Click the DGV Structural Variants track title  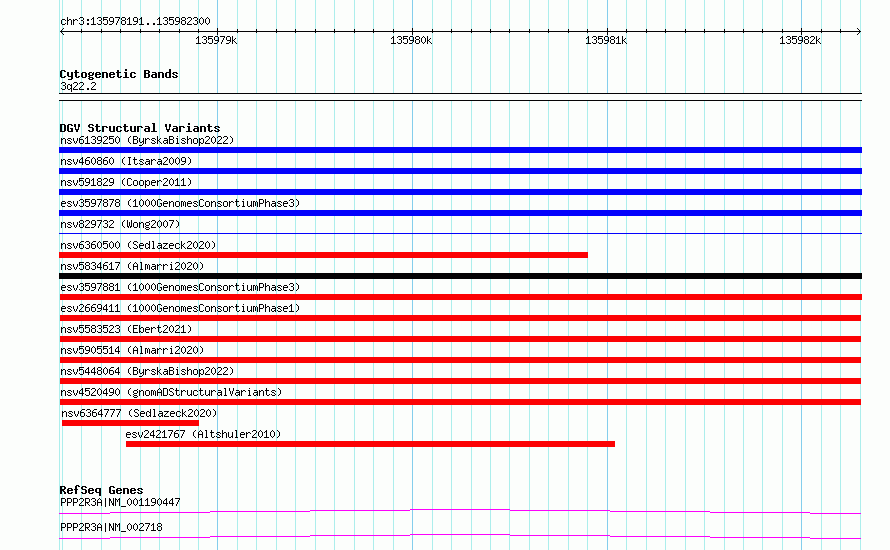click(140, 128)
